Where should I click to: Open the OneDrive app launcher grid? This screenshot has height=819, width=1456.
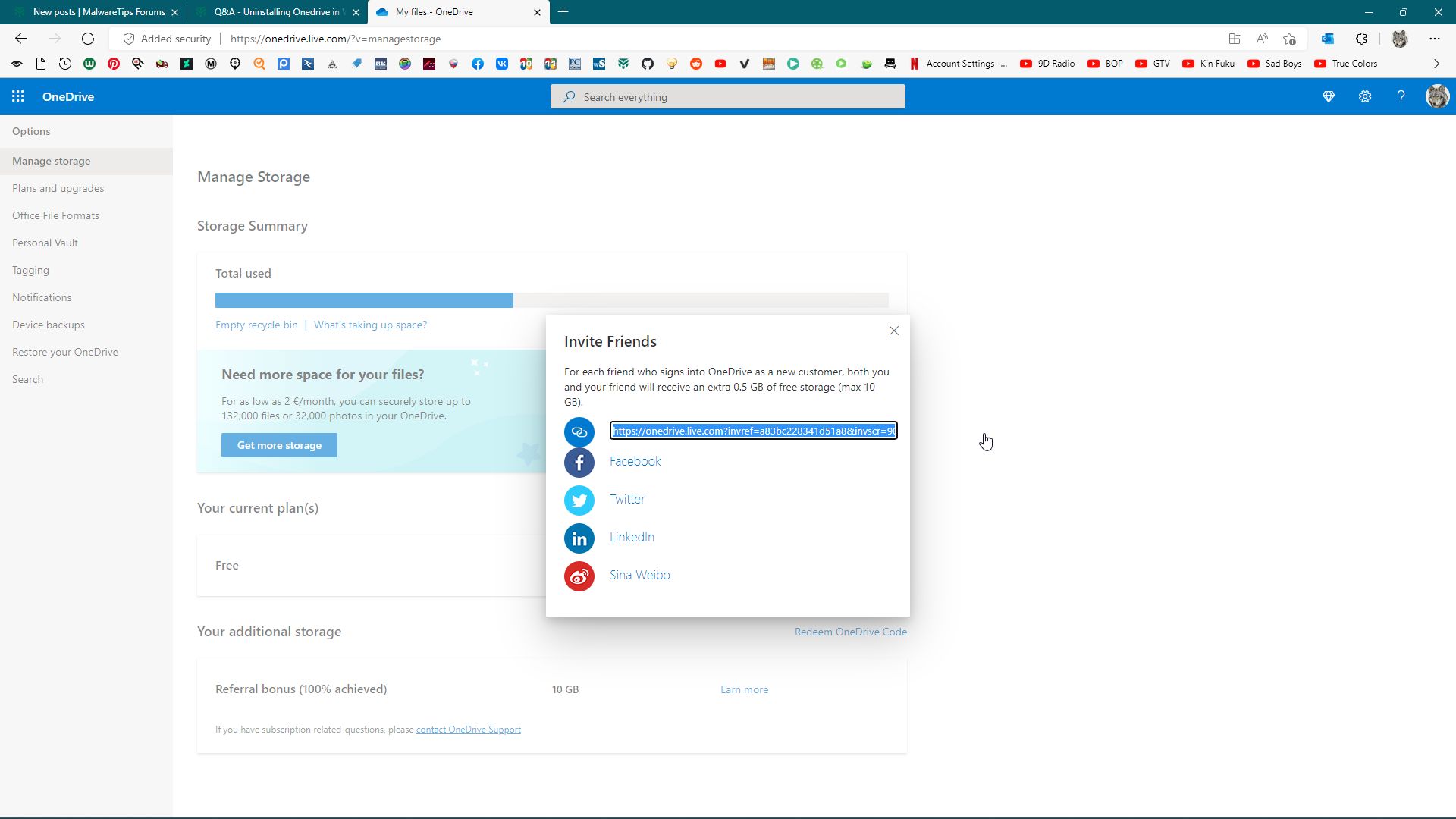(18, 96)
